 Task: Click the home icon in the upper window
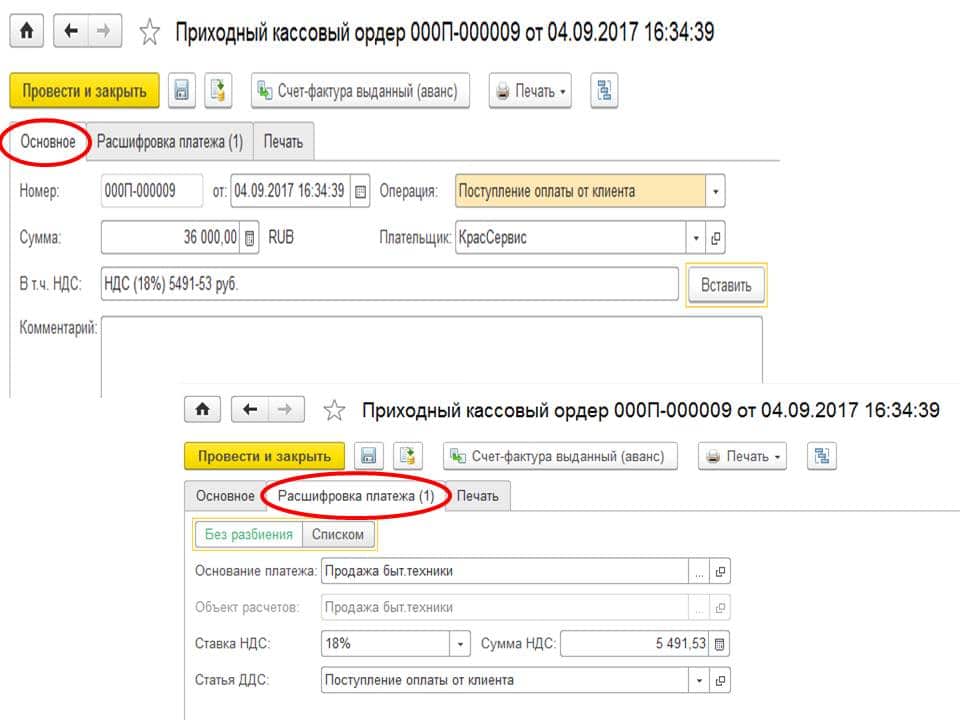click(26, 31)
